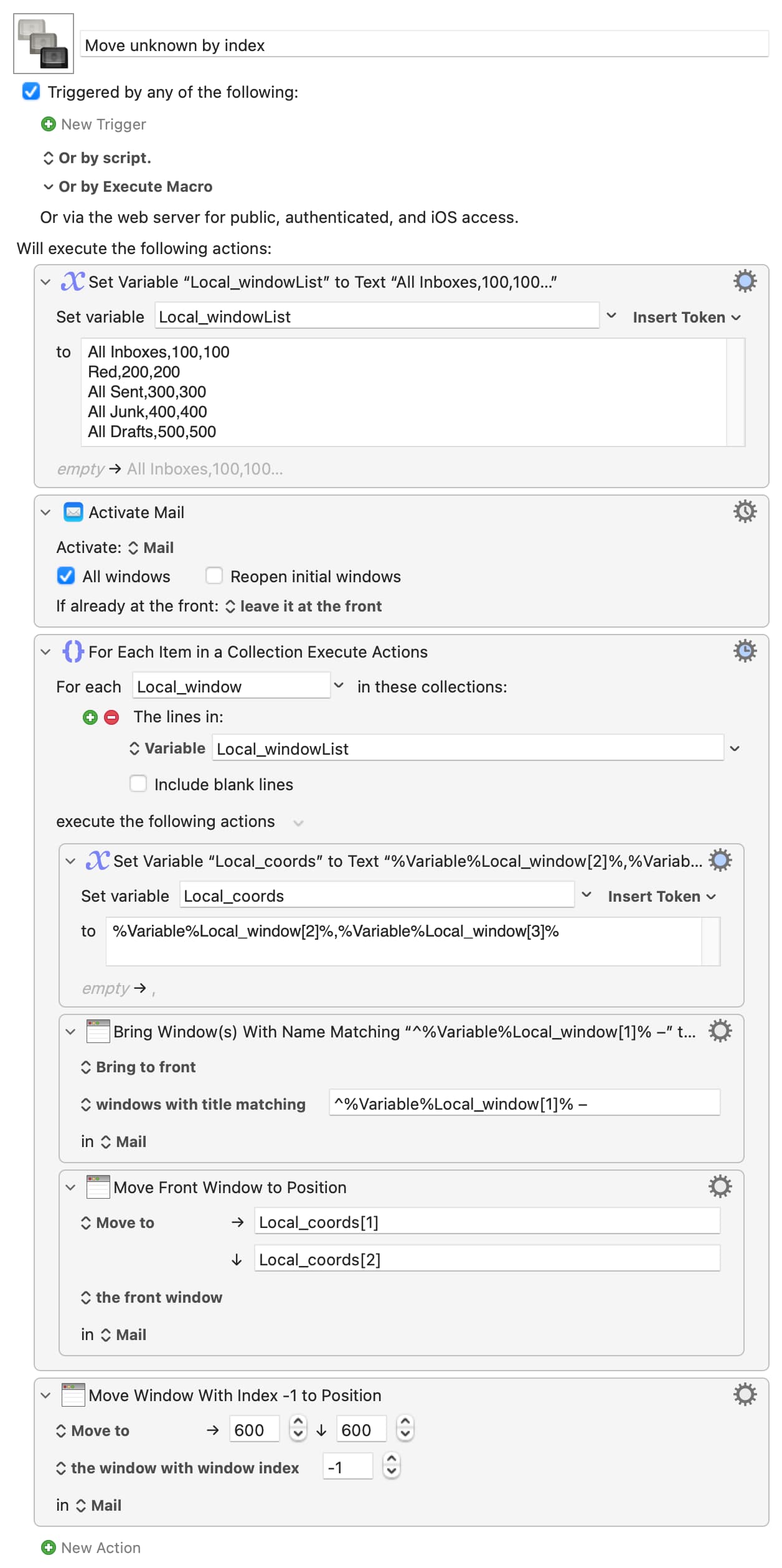Add a collection with the green plus icon
This screenshot has height=1568, width=782.
(x=90, y=717)
